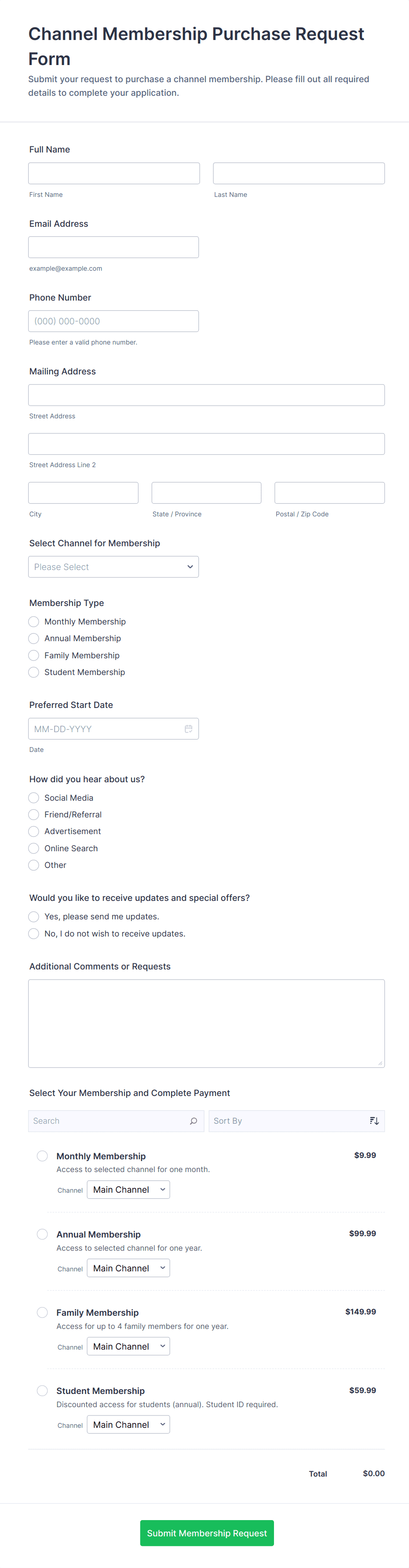409x1568 pixels.
Task: Click the Additional Comments text area
Action: coord(206,1023)
